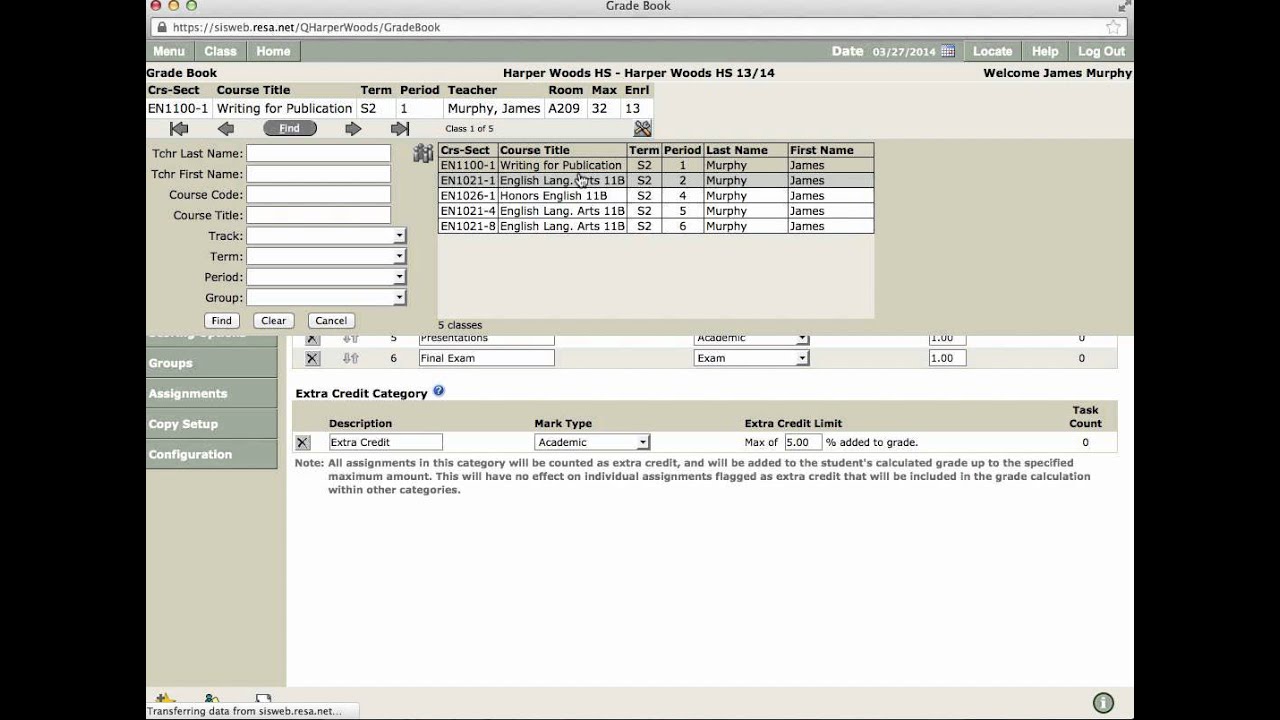Click the Course Title input field
This screenshot has width=1280, height=720.
(x=319, y=215)
